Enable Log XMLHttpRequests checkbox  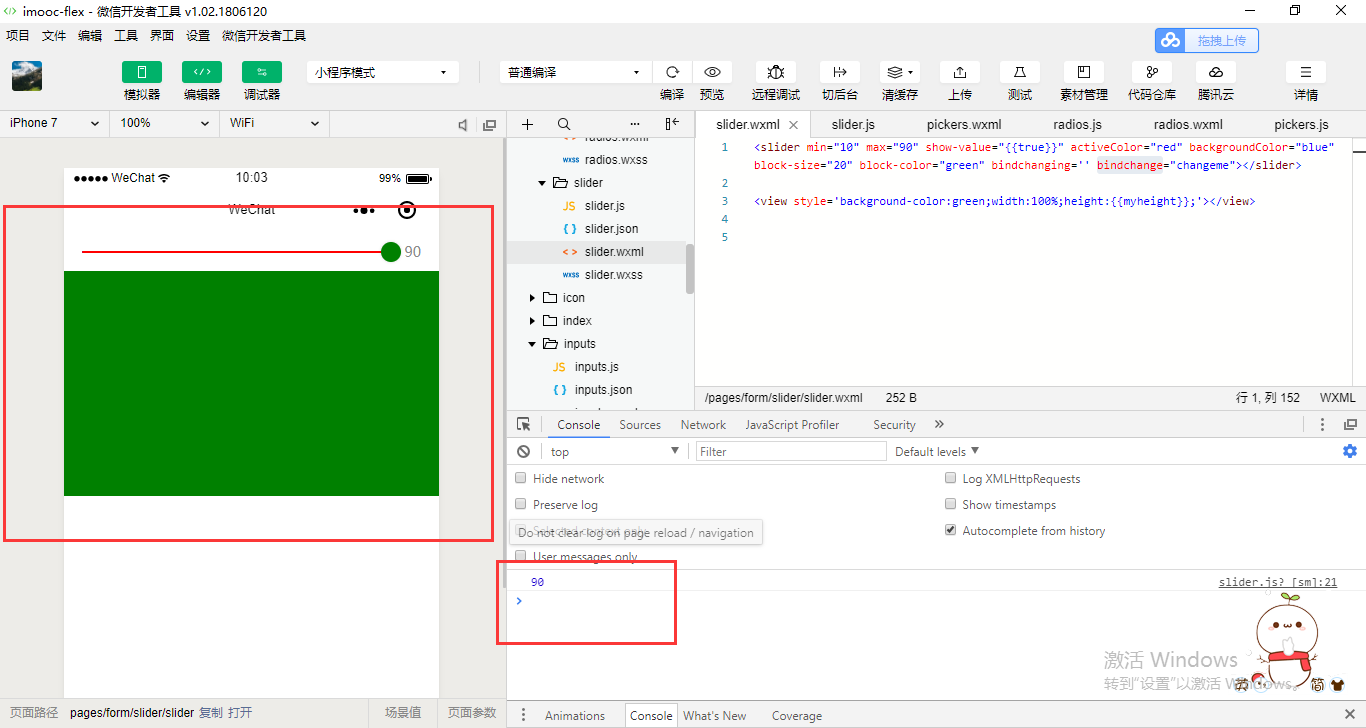[951, 478]
